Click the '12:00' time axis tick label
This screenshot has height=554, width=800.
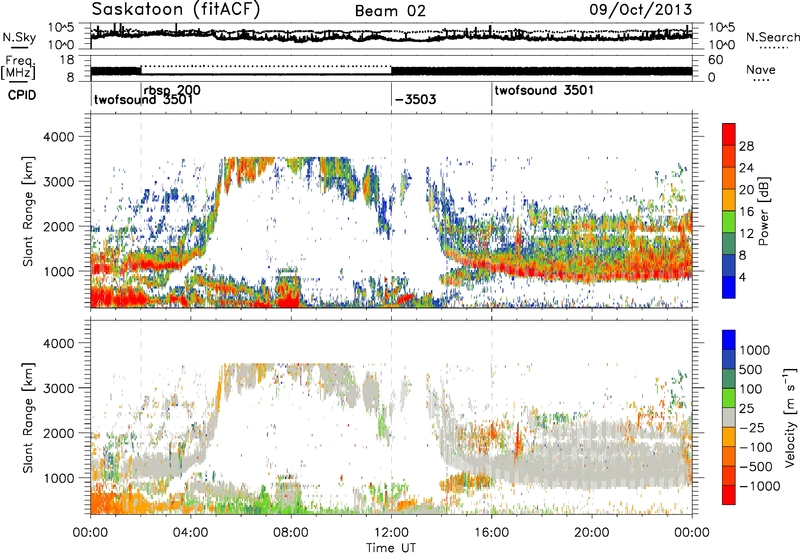coord(391,533)
